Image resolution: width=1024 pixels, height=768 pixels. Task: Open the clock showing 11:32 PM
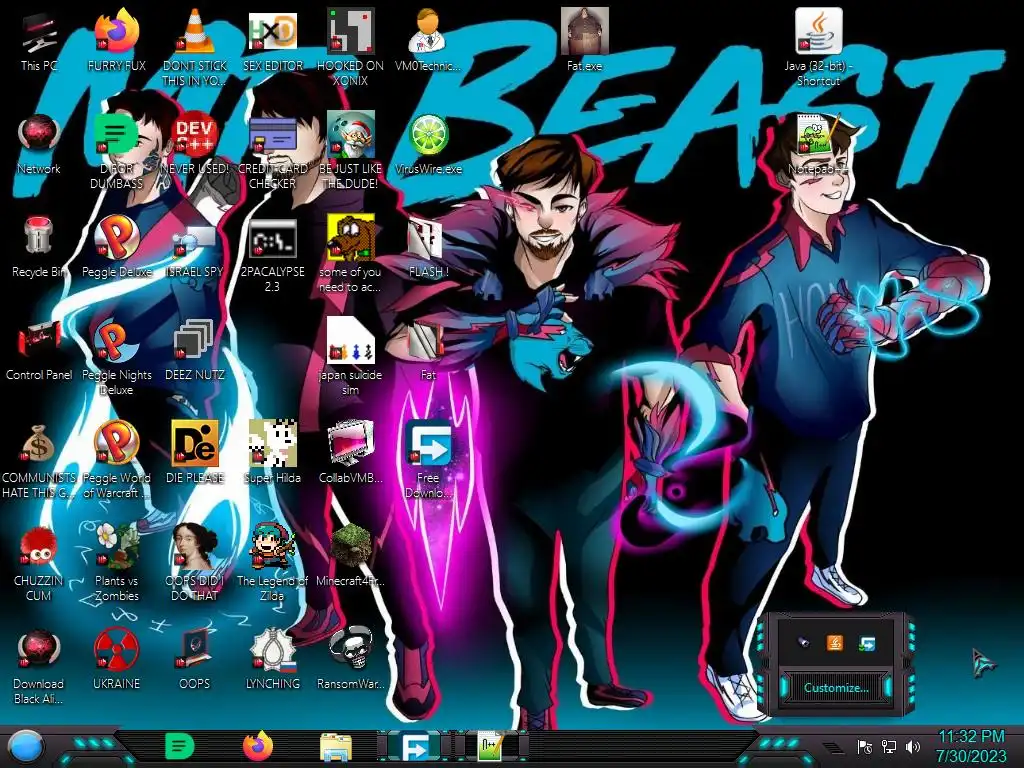(x=970, y=746)
